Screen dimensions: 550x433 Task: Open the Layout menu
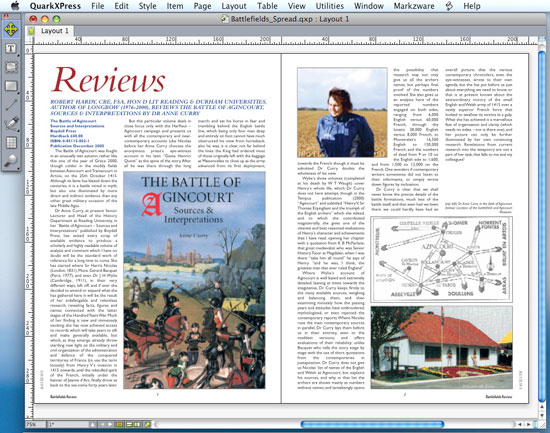coord(234,6)
